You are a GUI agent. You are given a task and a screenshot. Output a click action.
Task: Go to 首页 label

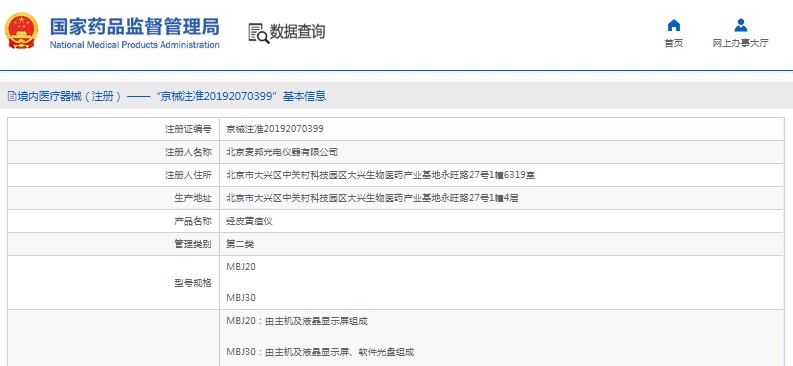pyautogui.click(x=674, y=43)
